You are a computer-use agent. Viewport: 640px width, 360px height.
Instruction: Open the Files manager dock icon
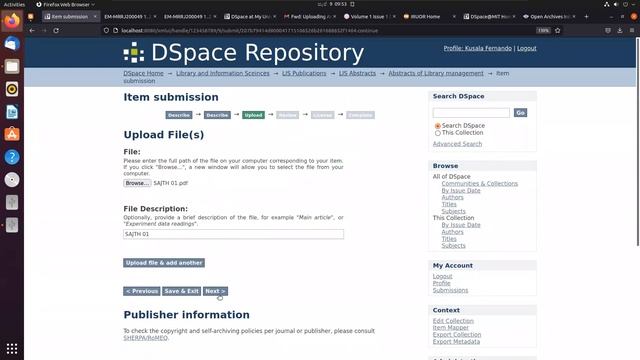point(12,66)
